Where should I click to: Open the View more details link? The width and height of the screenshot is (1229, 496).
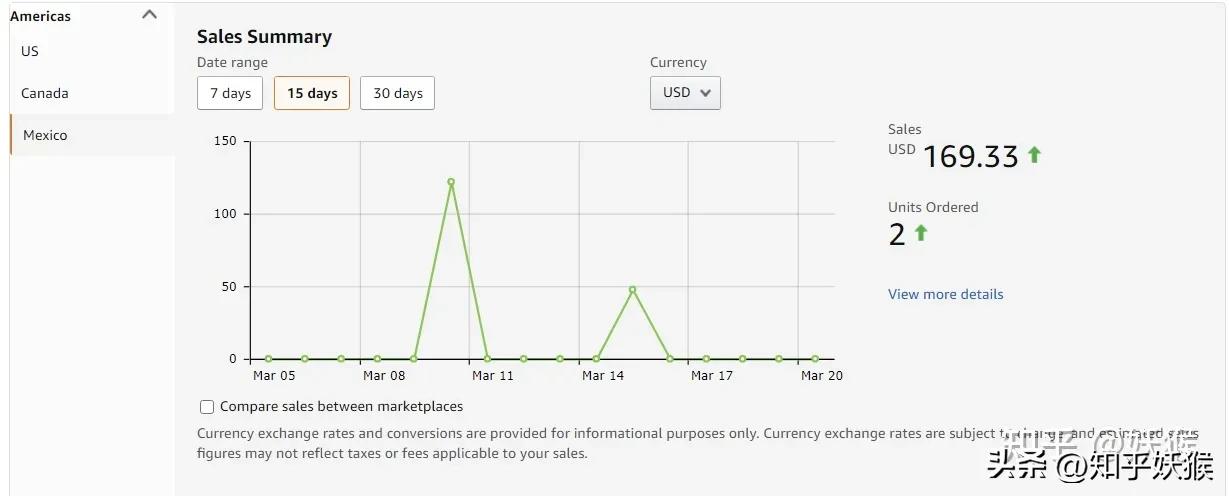tap(945, 294)
